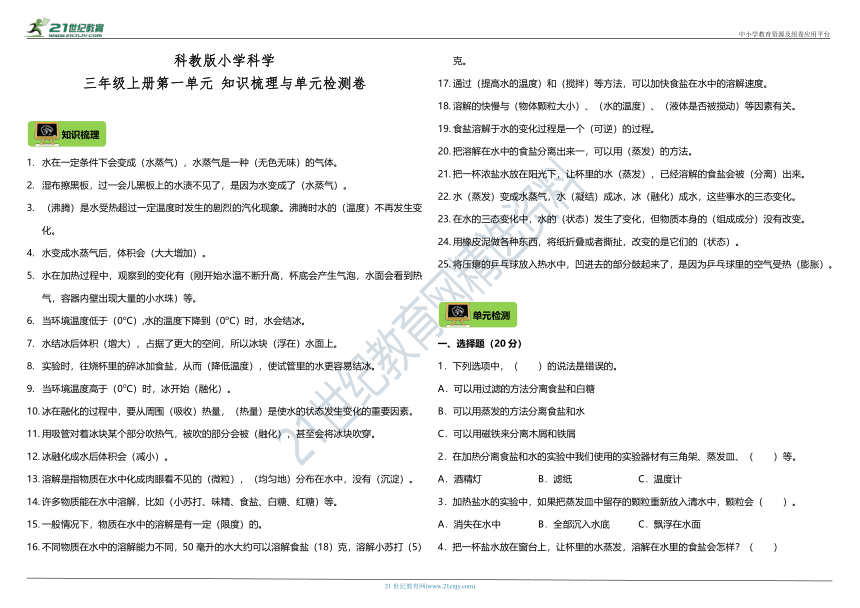
Task: Click item 25 about 压瘪的乒乓球
Action: (x=636, y=265)
